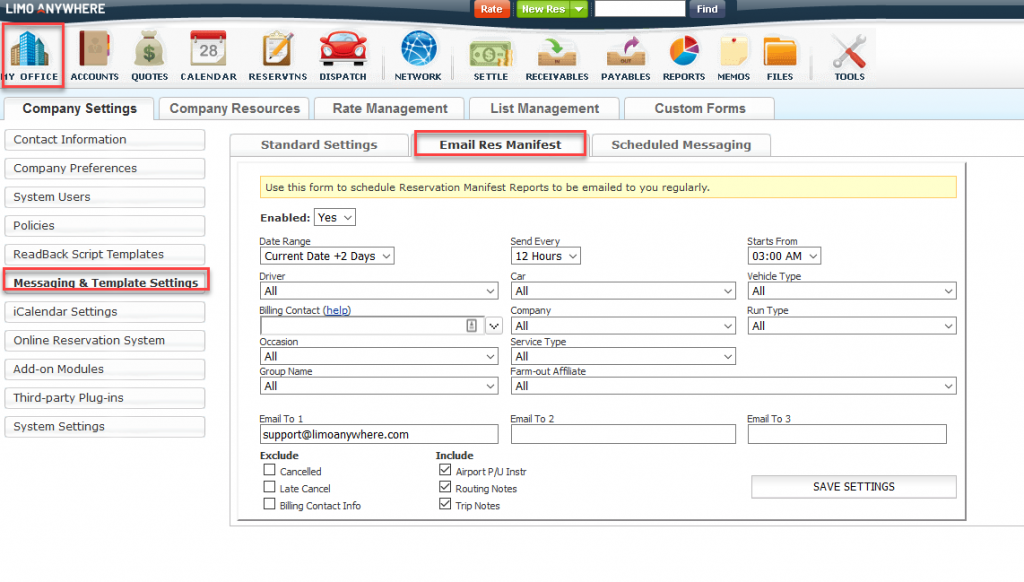Uncheck the Routing Notes checkbox

(445, 488)
